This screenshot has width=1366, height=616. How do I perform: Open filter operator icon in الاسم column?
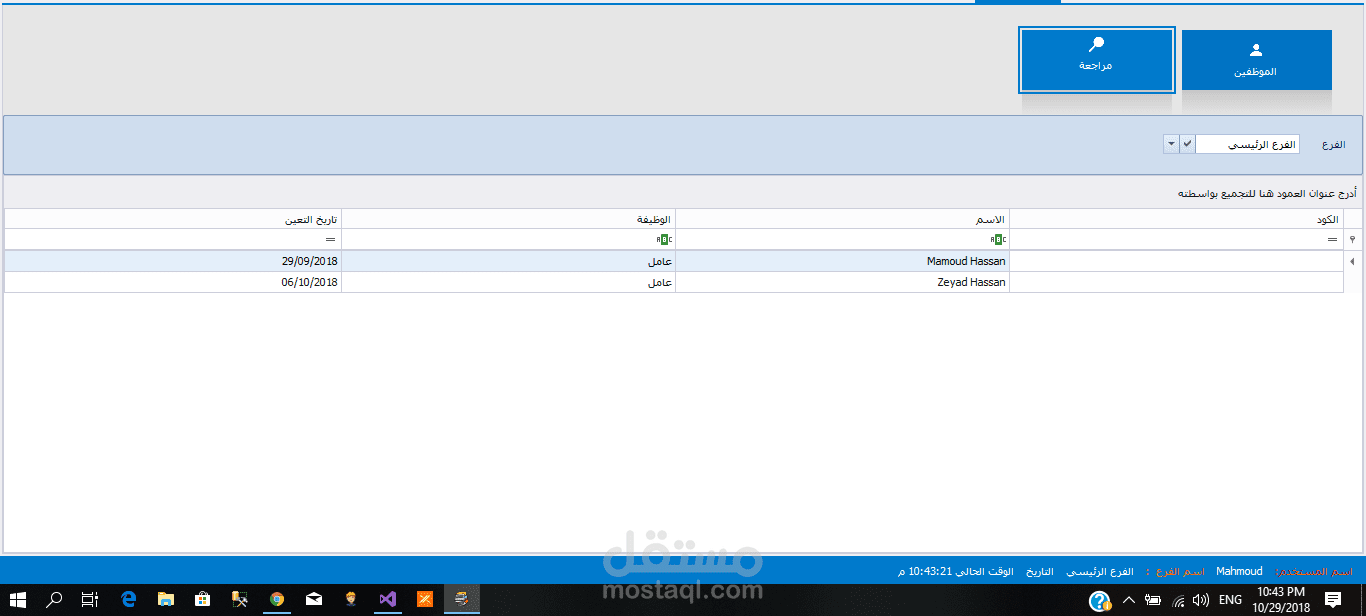(x=998, y=240)
